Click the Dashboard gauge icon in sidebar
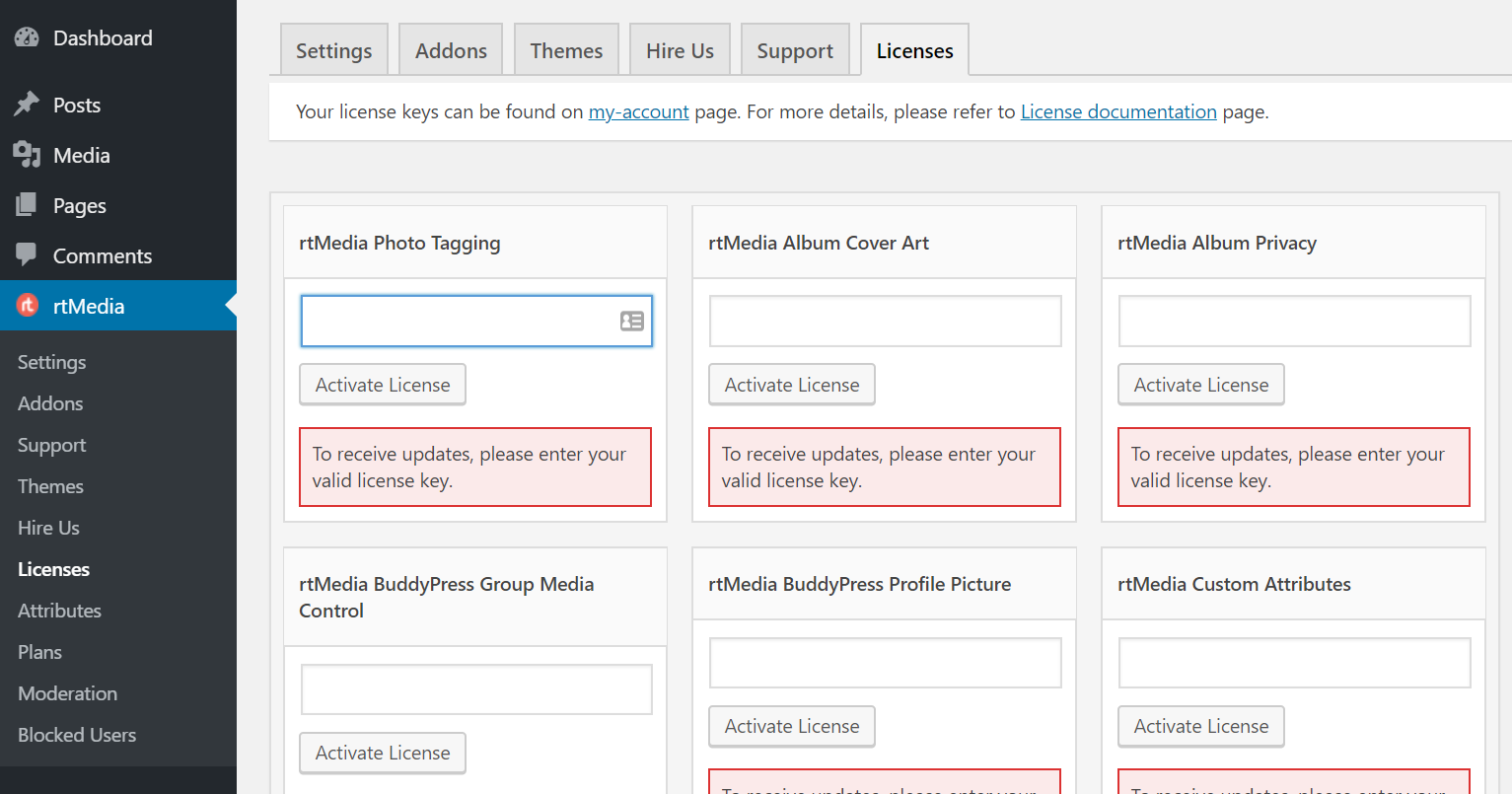This screenshot has height=794, width=1512. (x=27, y=36)
